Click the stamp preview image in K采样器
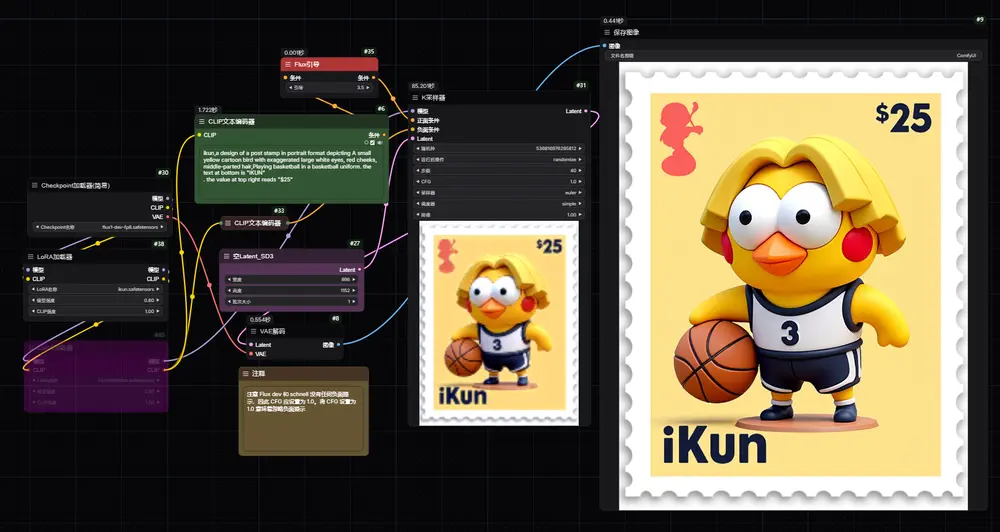This screenshot has width=1000, height=532. pyautogui.click(x=499, y=323)
